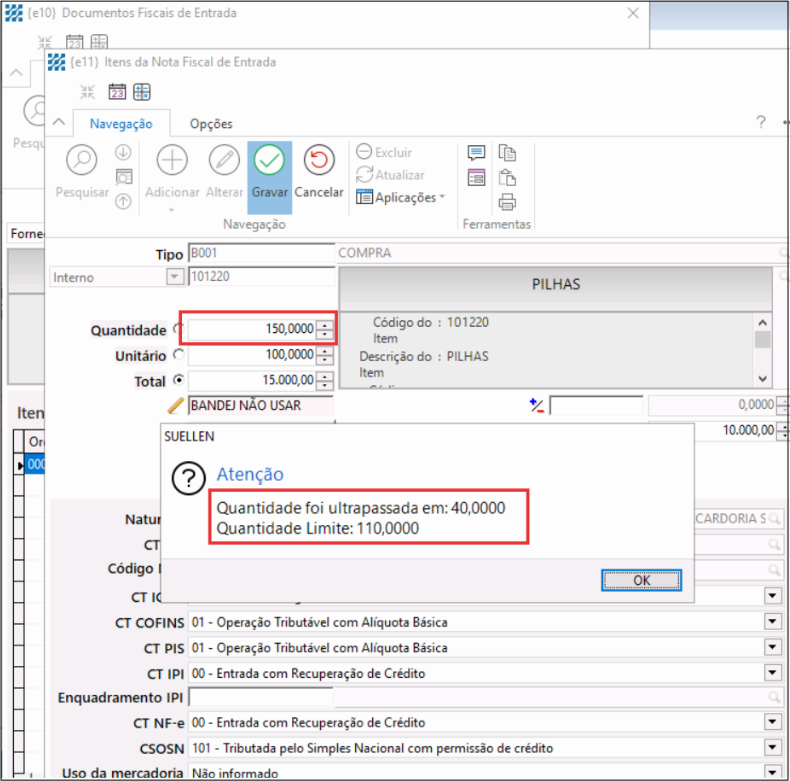Close the Documentos Fiscais de Entrada window
Viewport: 790px width, 781px height.
(633, 13)
